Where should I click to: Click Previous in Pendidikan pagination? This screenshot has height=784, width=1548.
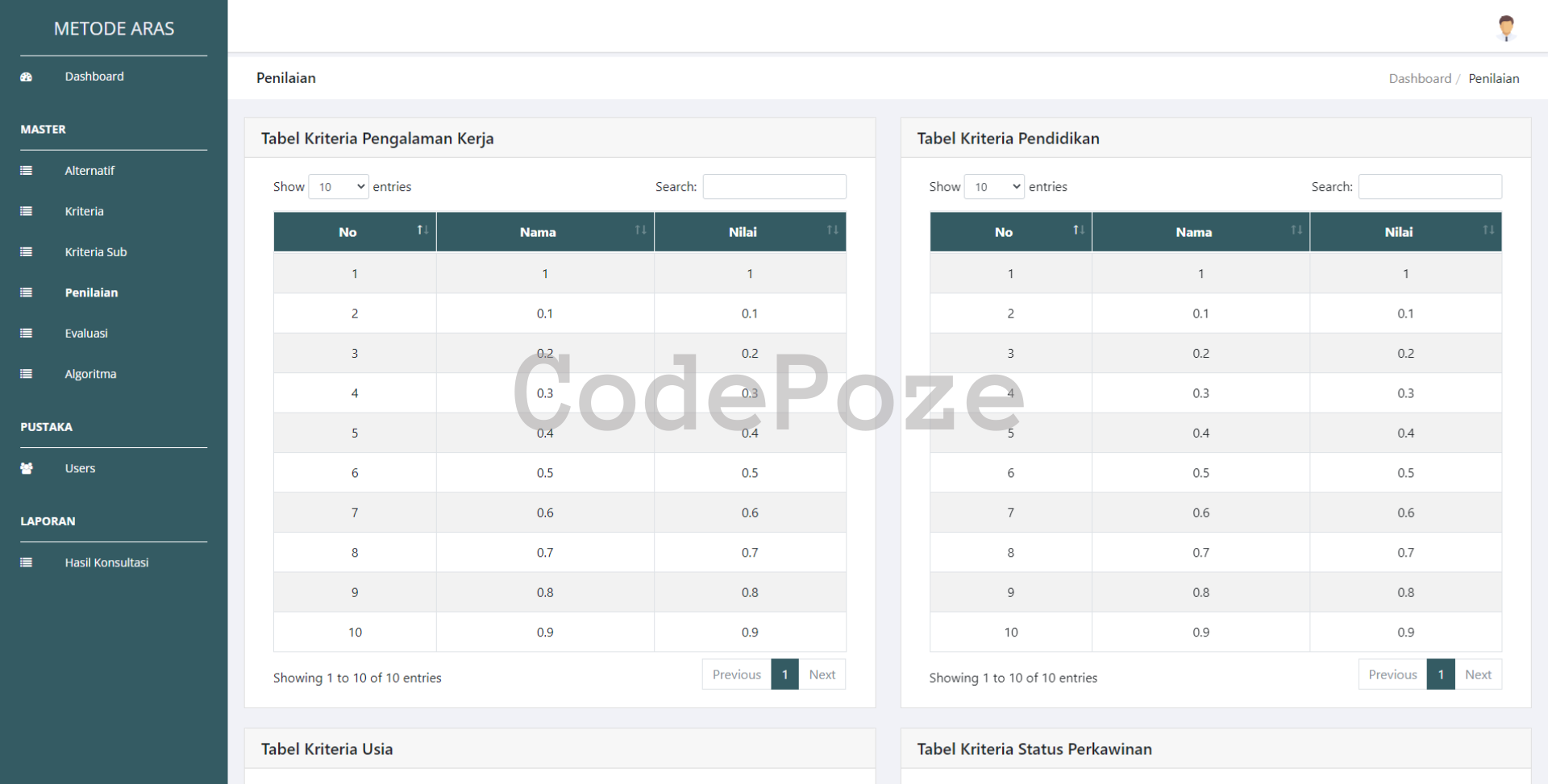click(1392, 674)
